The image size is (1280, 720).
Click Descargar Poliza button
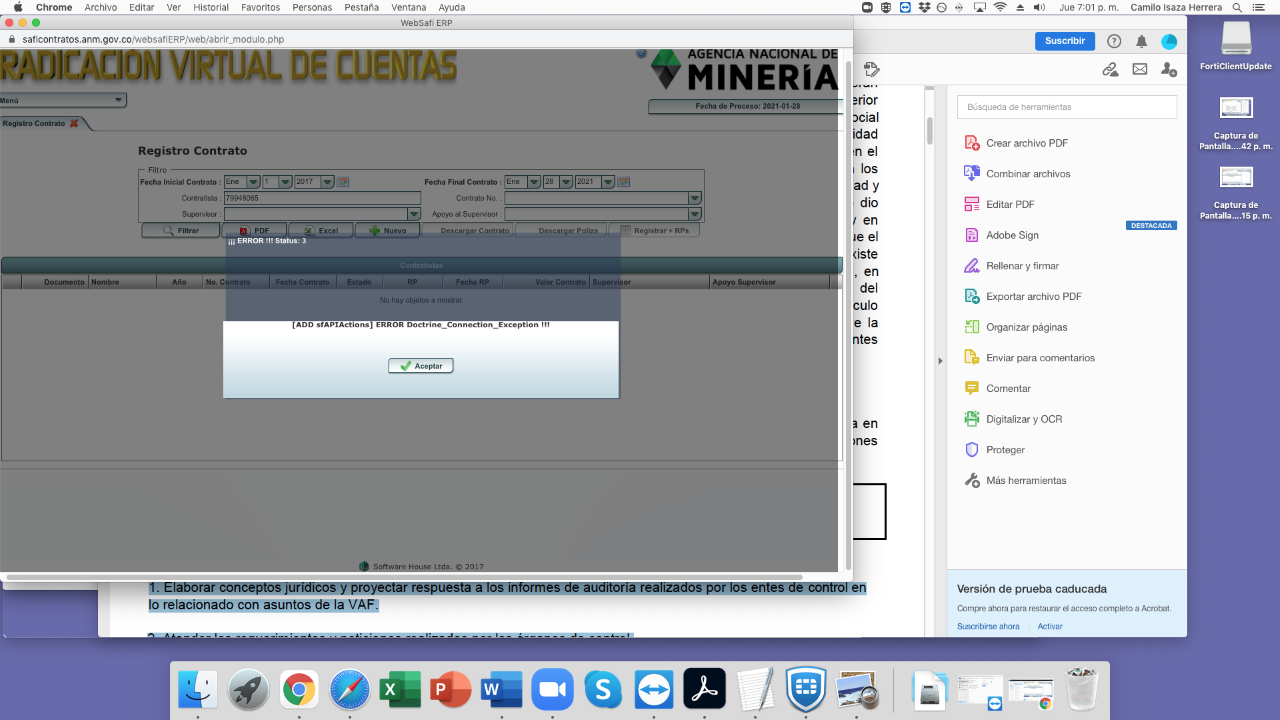[560, 230]
